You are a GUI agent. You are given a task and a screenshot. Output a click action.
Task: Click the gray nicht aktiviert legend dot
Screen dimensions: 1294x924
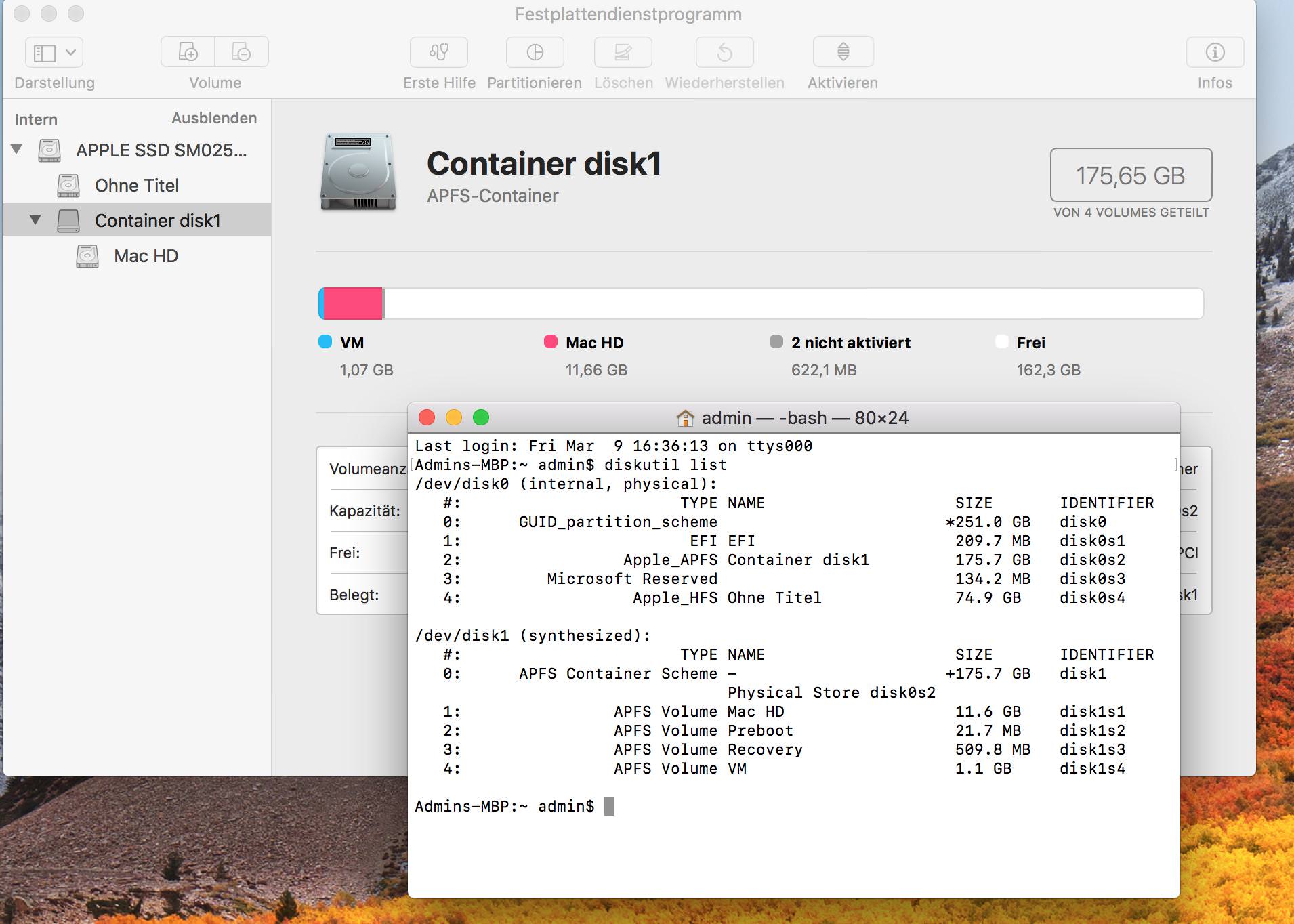[776, 341]
